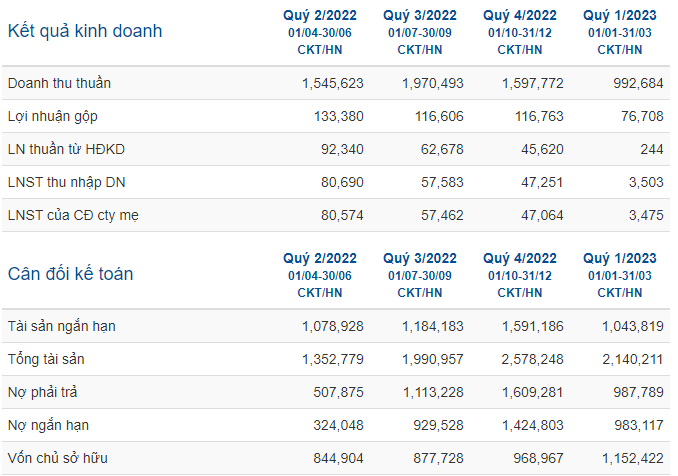Click the Lợi nhuận gộp row label
Viewport: 678px width, 476px height.
click(53, 116)
